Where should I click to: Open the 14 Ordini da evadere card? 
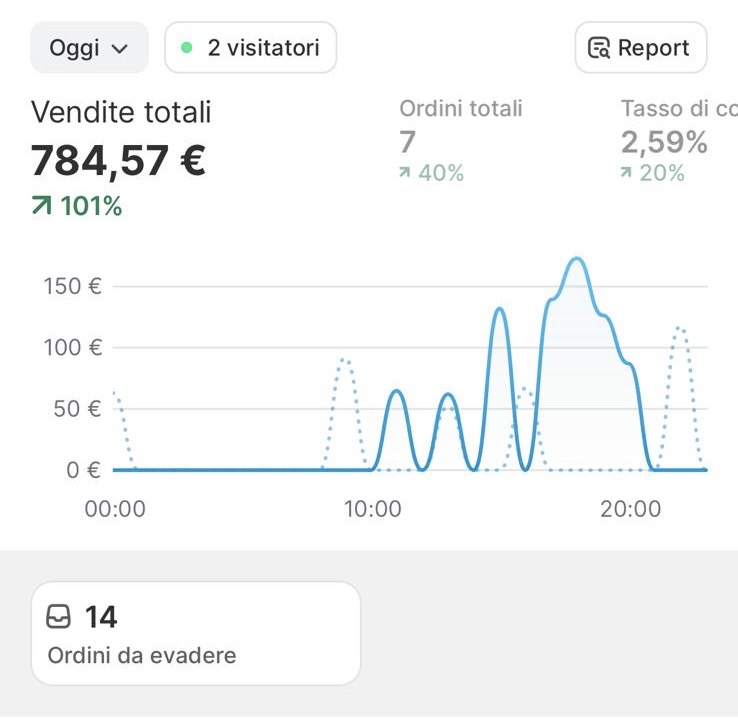196,633
